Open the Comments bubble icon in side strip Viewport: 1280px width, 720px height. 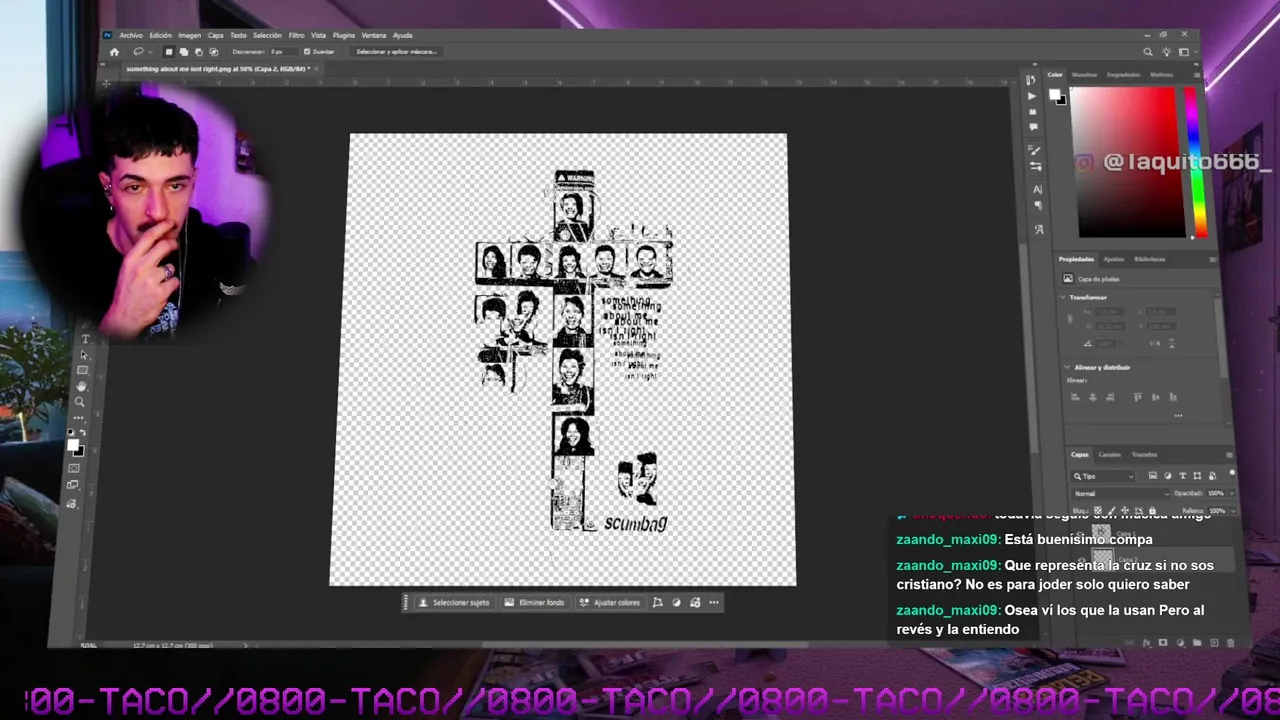pos(1033,127)
